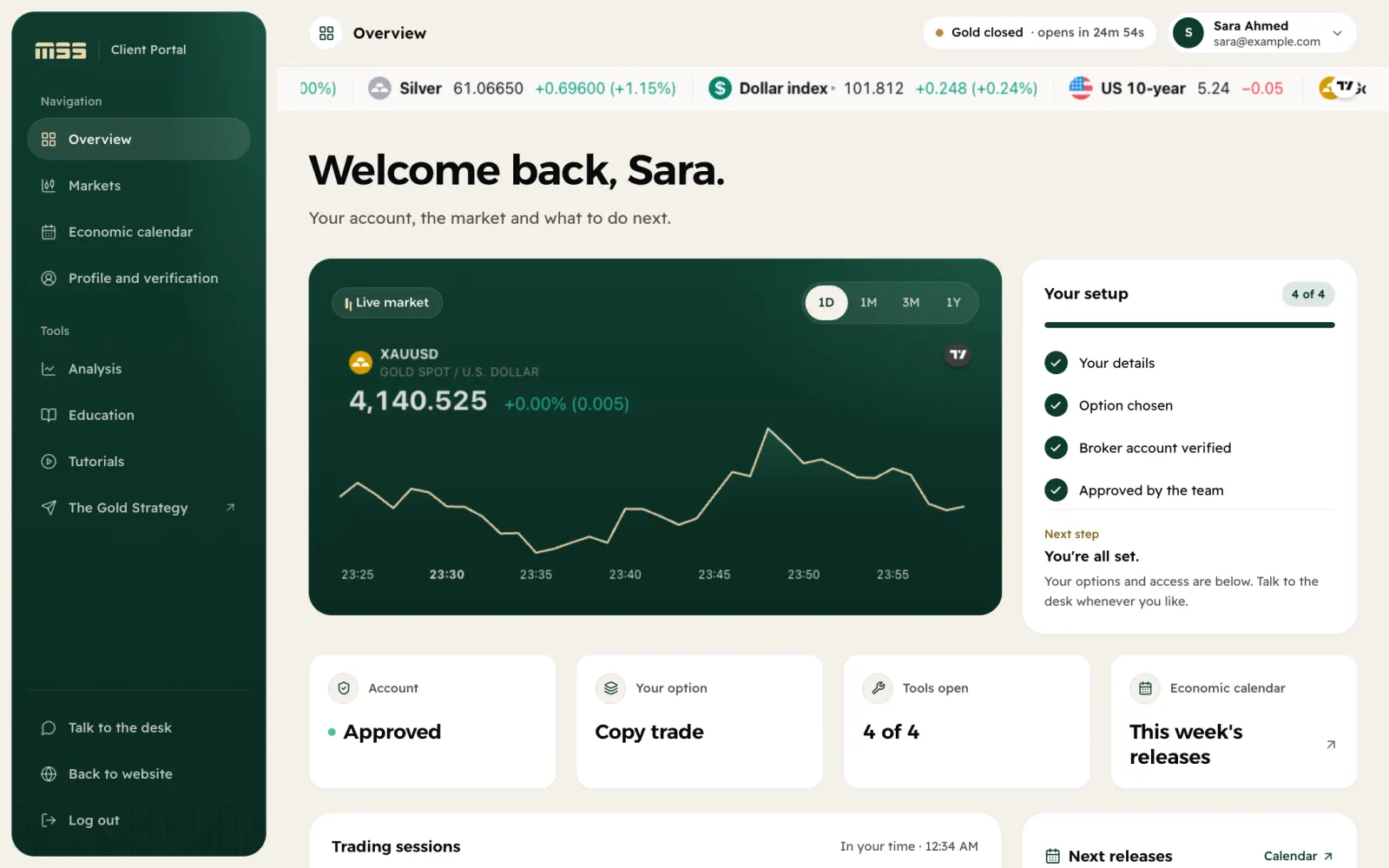1389x868 pixels.
Task: Click the Option chosen check circle
Action: click(x=1056, y=405)
